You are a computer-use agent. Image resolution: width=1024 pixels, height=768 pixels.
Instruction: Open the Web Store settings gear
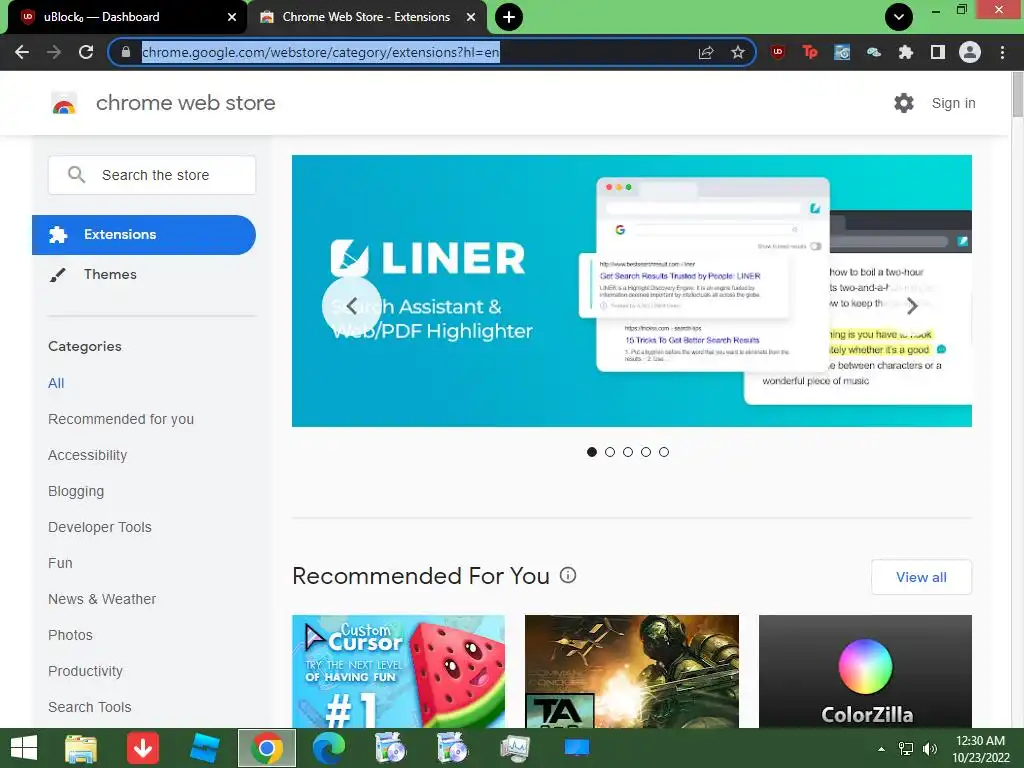[x=904, y=103]
